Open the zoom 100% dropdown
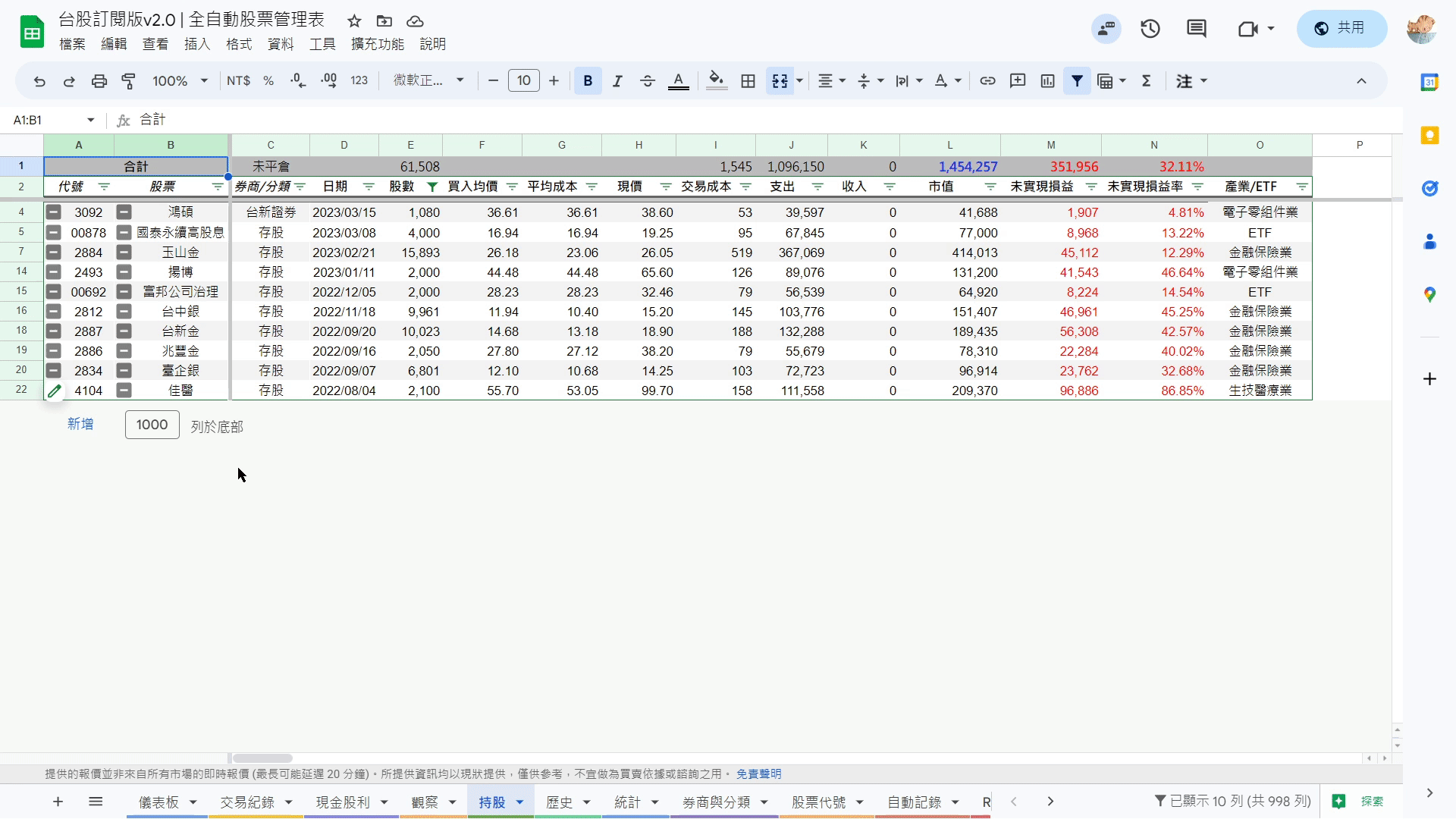The width and height of the screenshot is (1456, 819). [180, 81]
